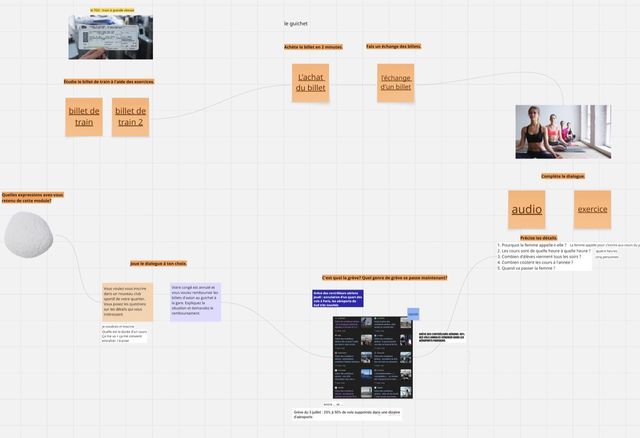This screenshot has height=438, width=640.
Task: Select the purple refund role-play note
Action: 196,302
